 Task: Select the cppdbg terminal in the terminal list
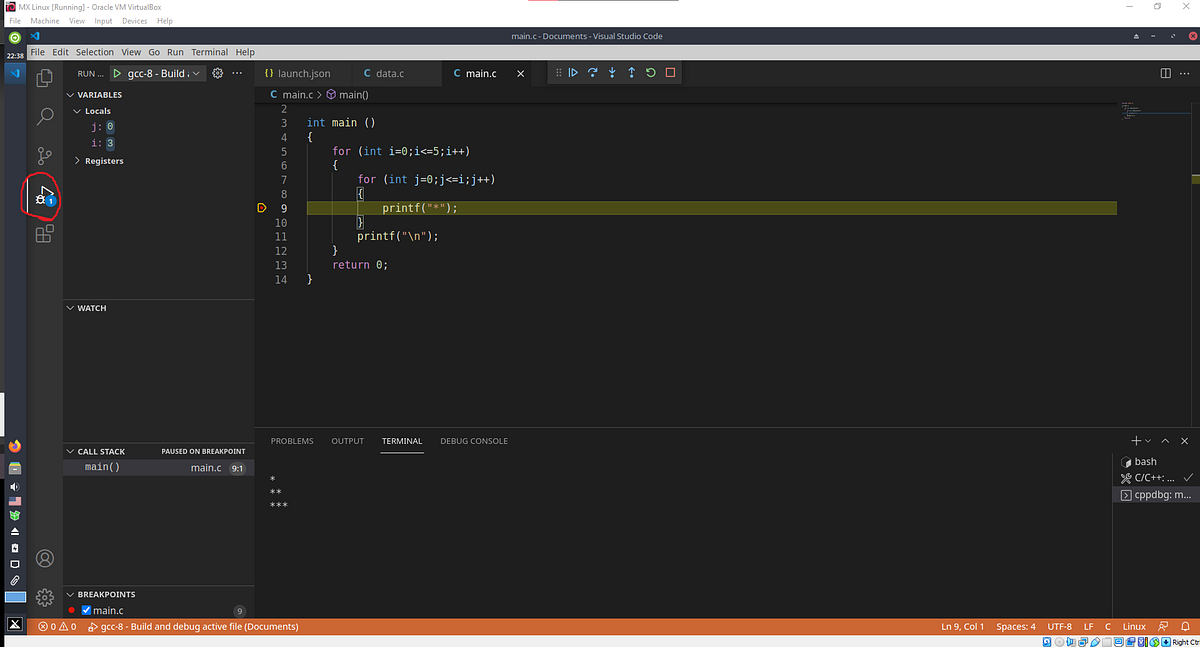[1157, 494]
